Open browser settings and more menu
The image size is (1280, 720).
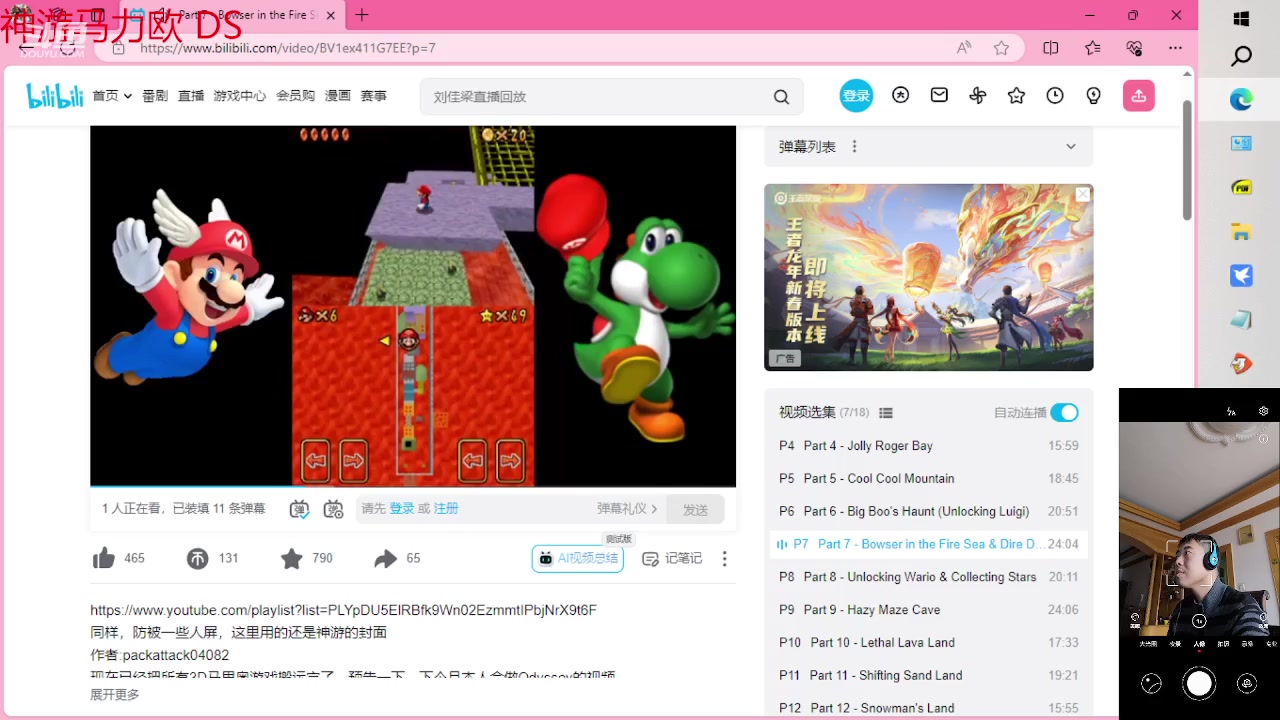point(1175,48)
